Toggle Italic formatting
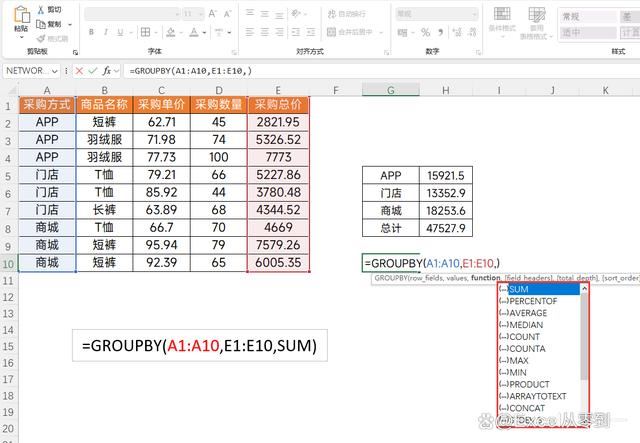Viewport: 640px width, 443px height. coord(106,32)
